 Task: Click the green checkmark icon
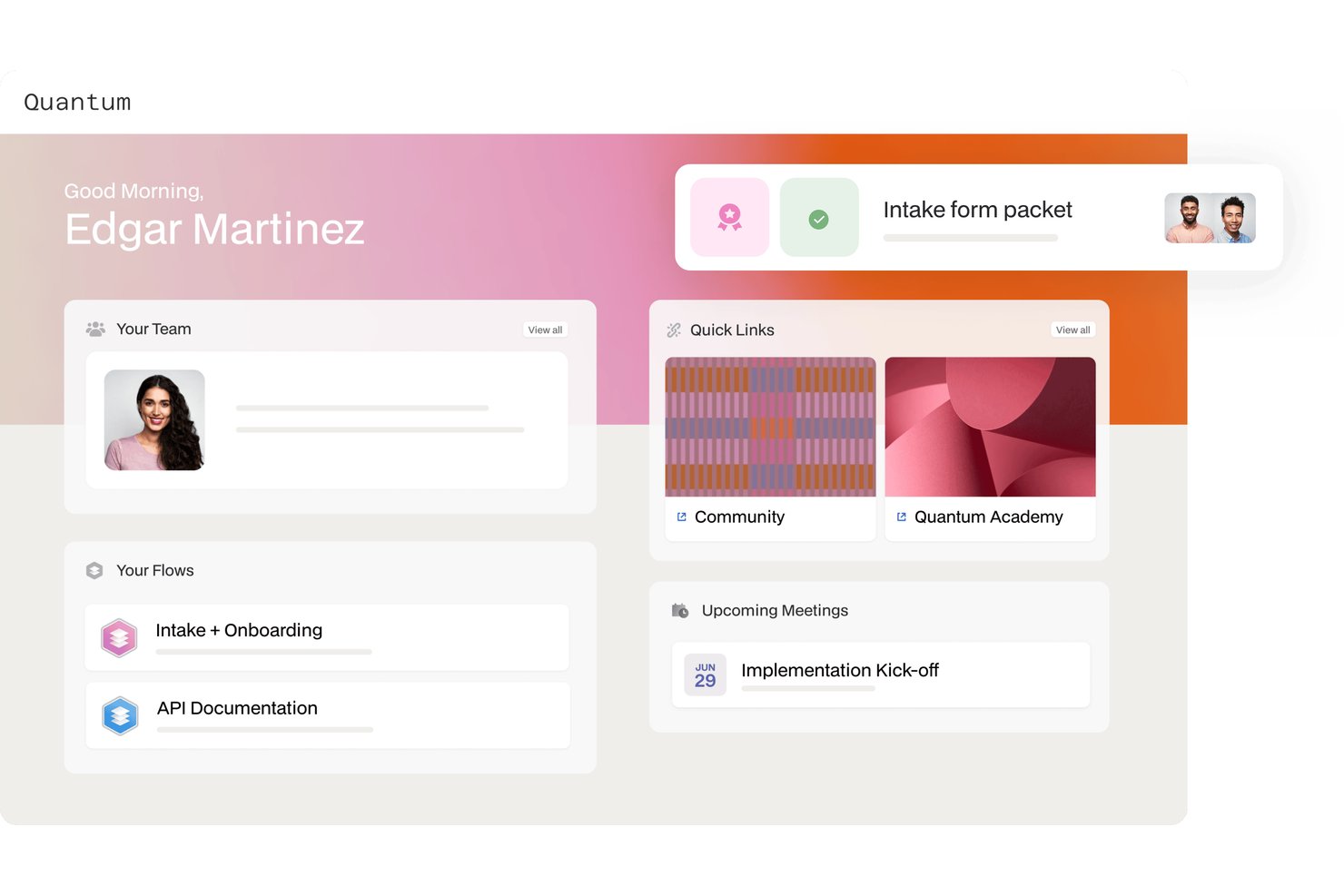point(819,218)
